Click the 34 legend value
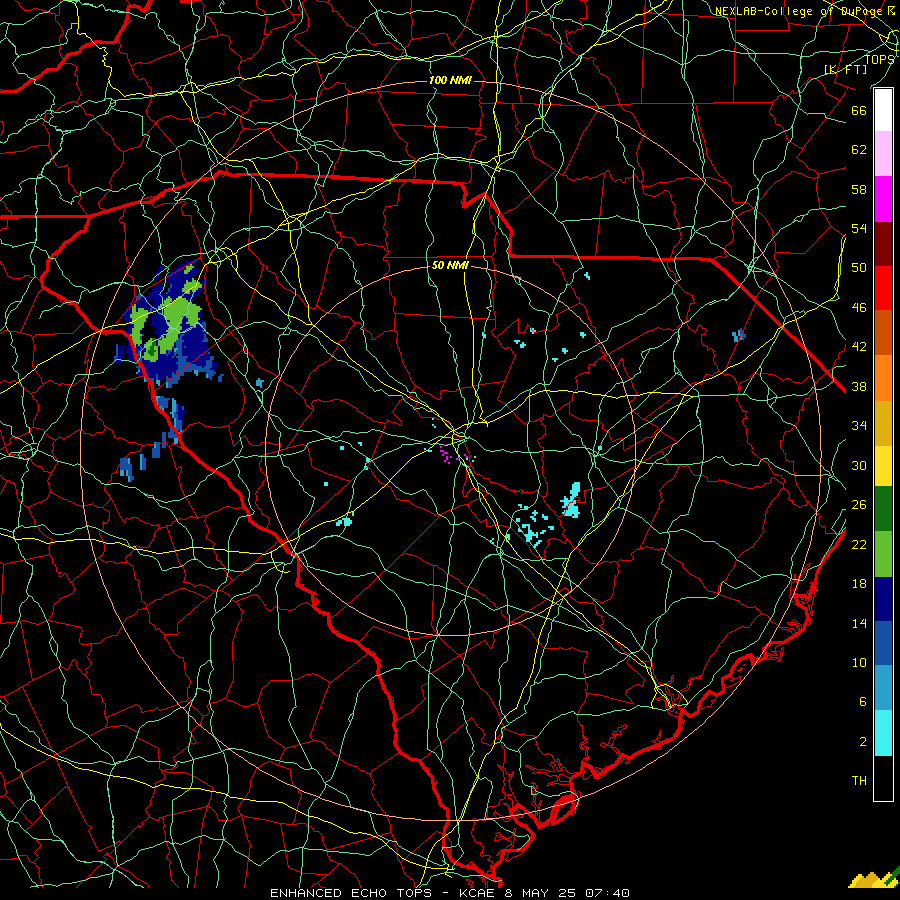The height and width of the screenshot is (900, 900). 859,426
